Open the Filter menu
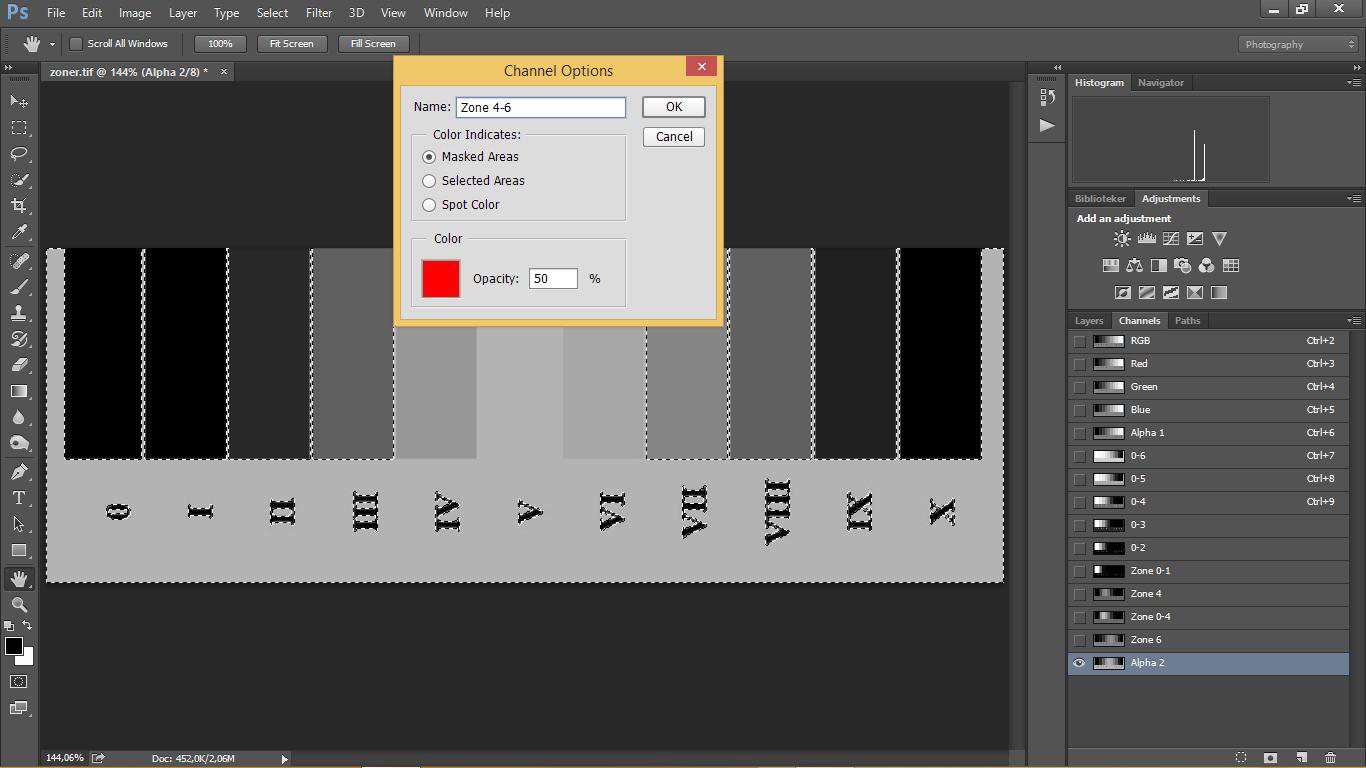Screen dimensions: 1366x768 [x=319, y=13]
